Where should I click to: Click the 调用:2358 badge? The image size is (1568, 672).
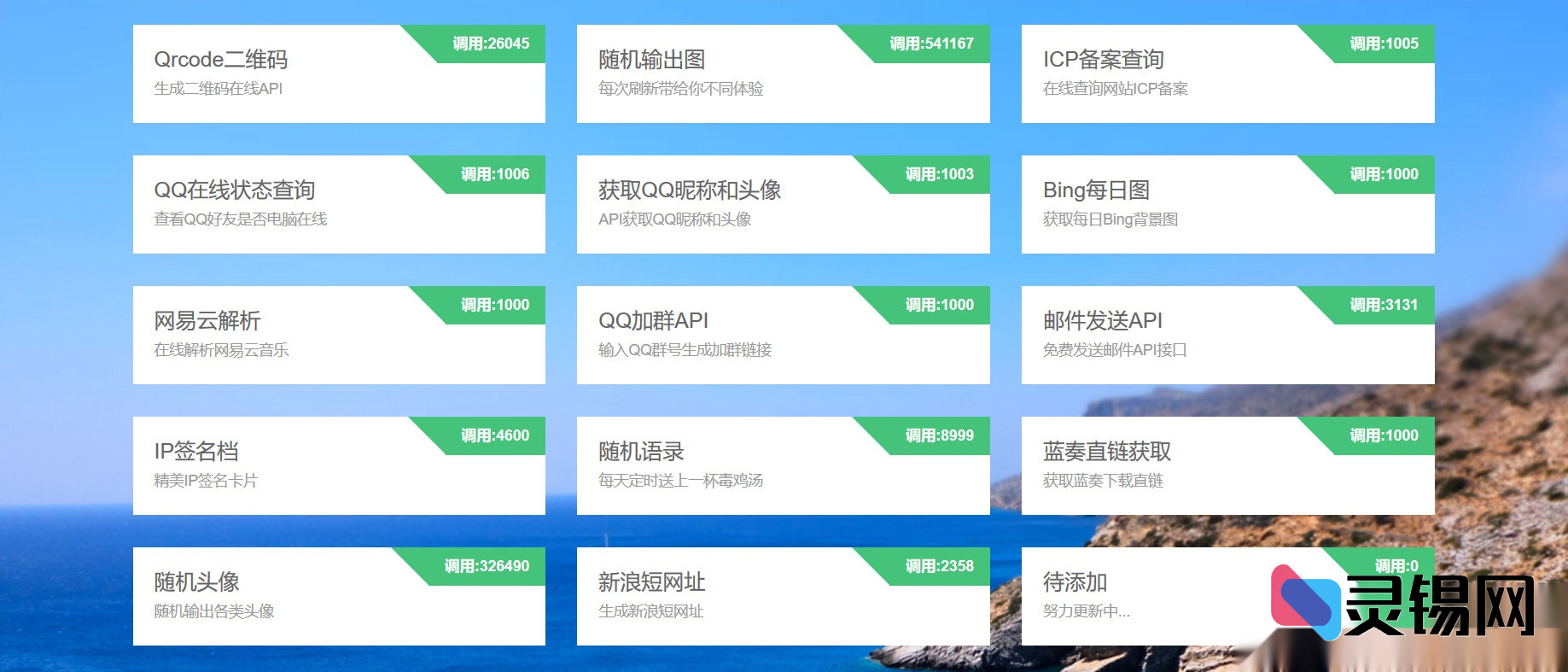[939, 566]
